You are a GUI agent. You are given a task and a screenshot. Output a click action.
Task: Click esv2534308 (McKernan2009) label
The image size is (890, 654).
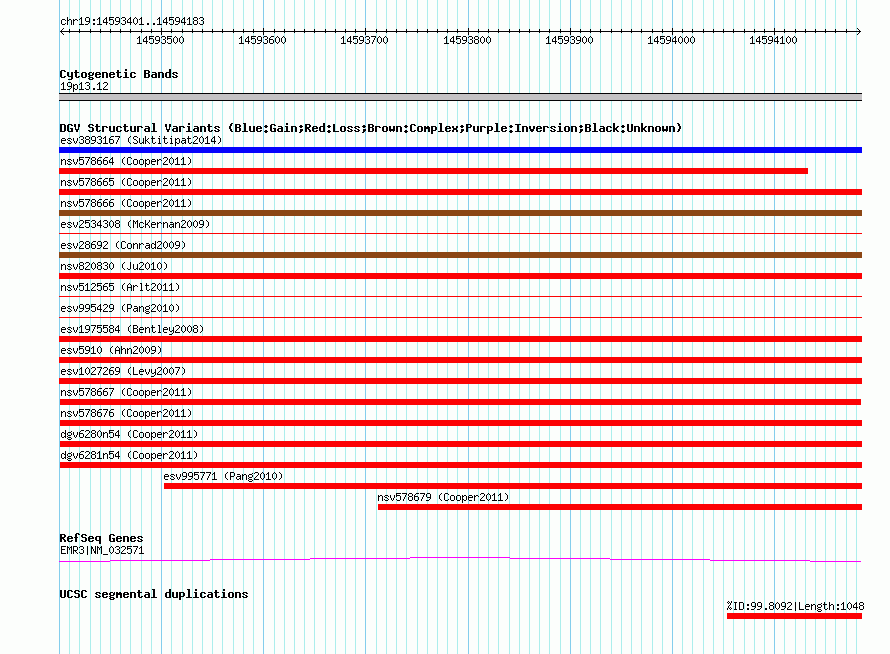pyautogui.click(x=135, y=224)
